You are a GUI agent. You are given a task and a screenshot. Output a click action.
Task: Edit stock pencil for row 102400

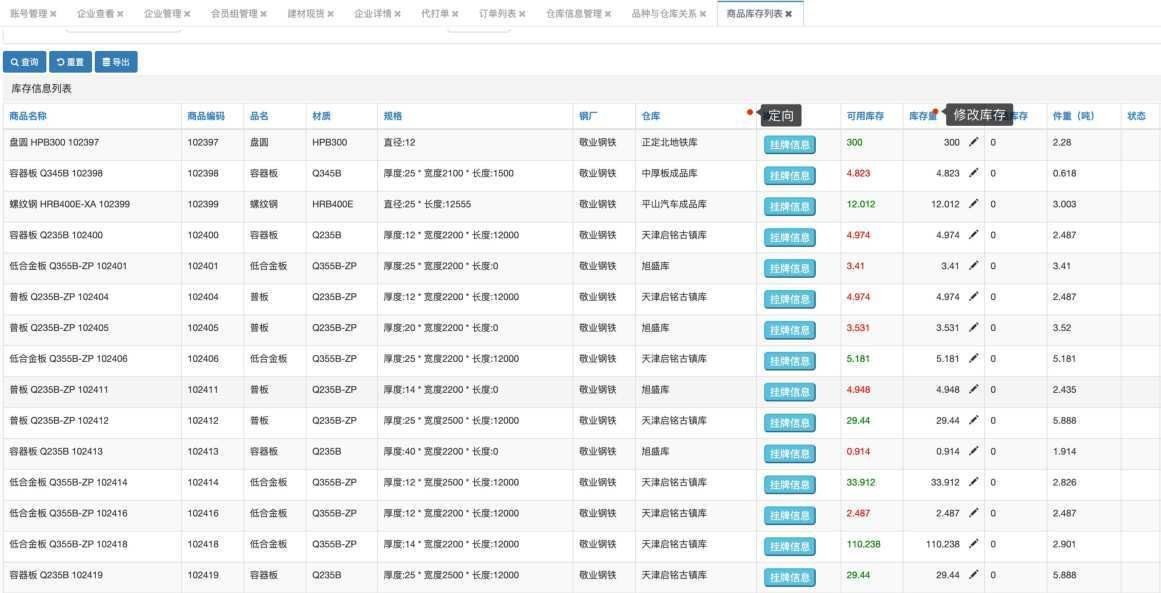pos(974,235)
